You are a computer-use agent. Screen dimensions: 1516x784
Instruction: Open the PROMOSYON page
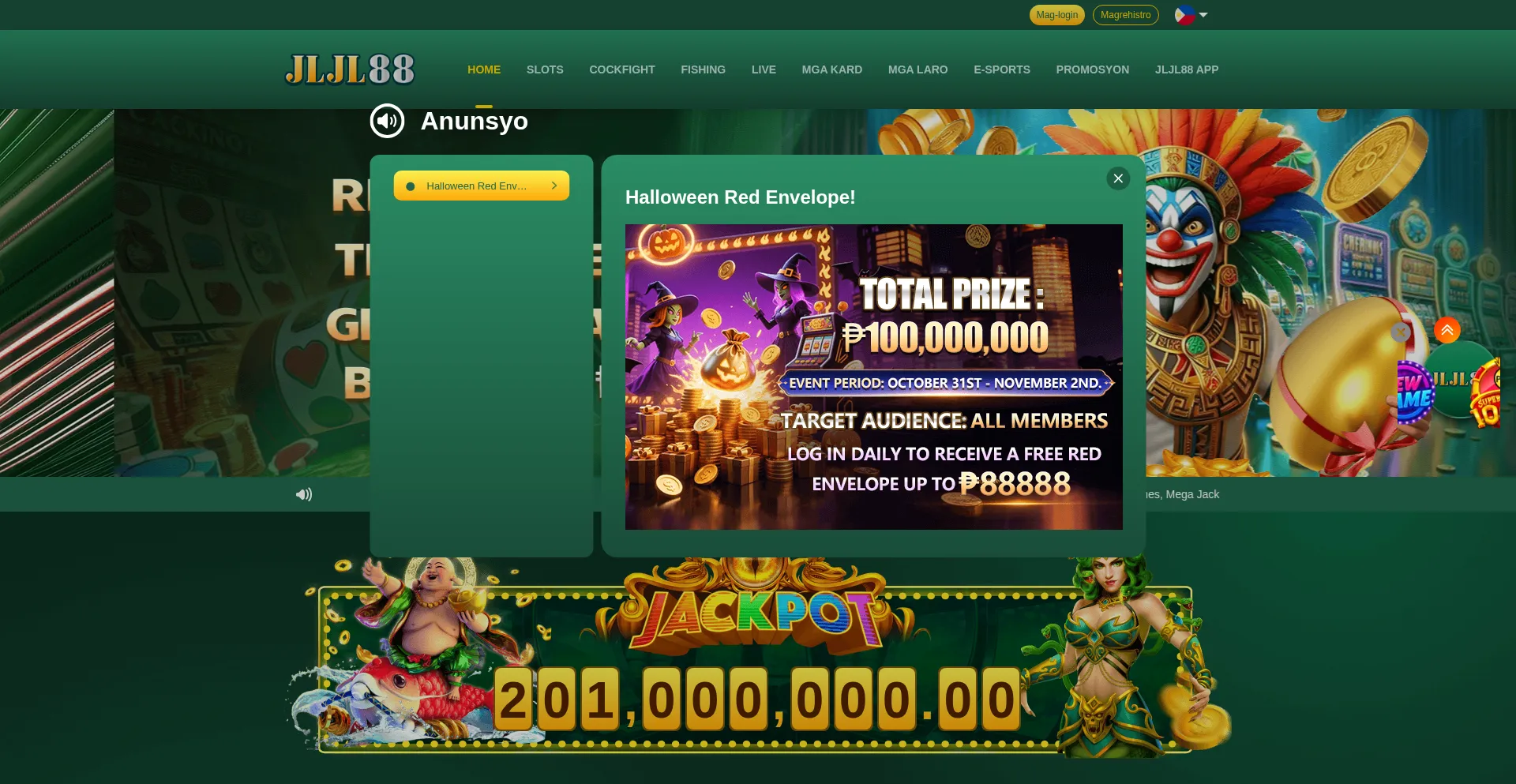[1093, 69]
